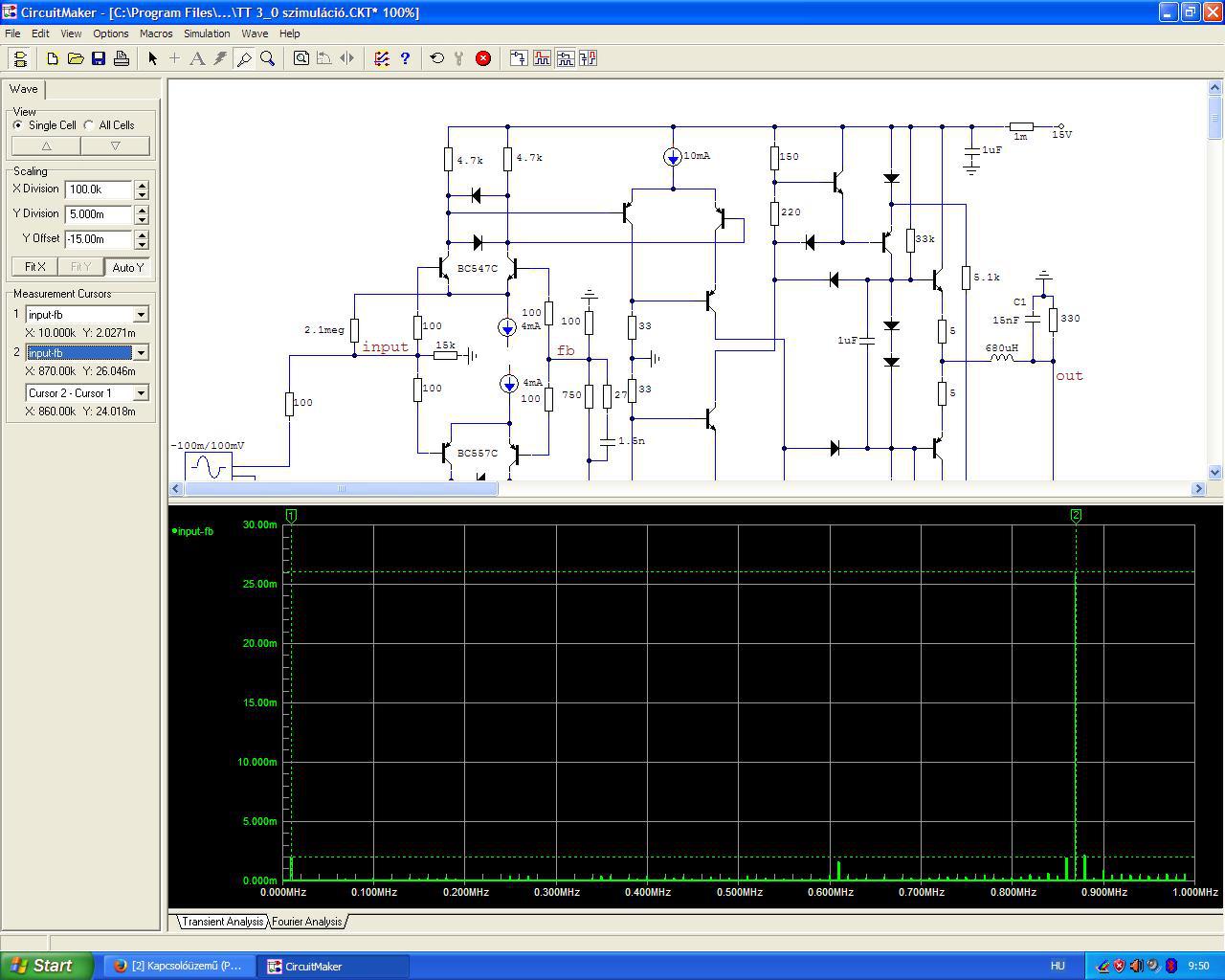This screenshot has height=980, width=1225.
Task: Click the Fit X button
Action: (x=35, y=267)
